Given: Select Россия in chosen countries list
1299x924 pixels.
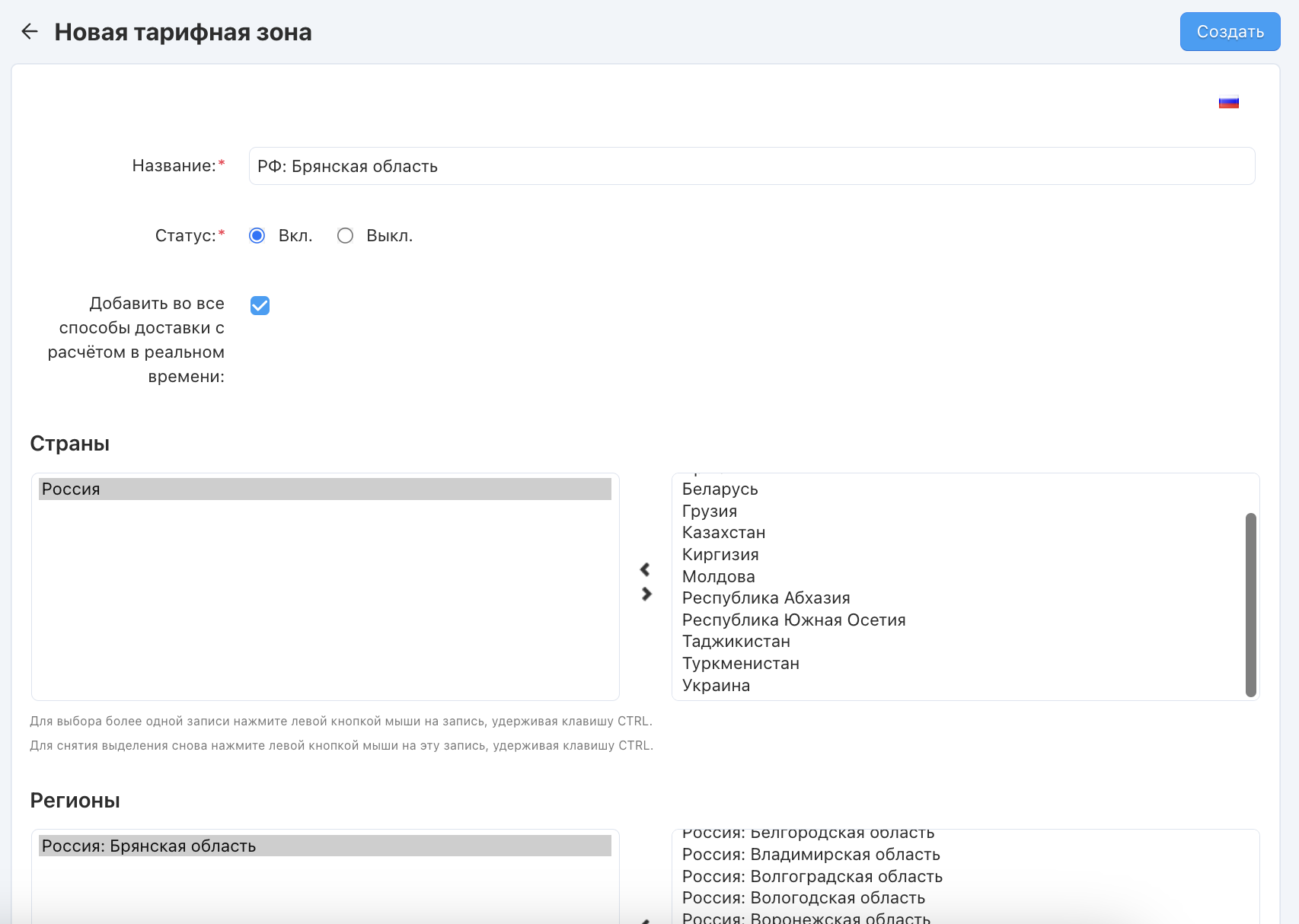Looking at the screenshot, I should tap(324, 489).
